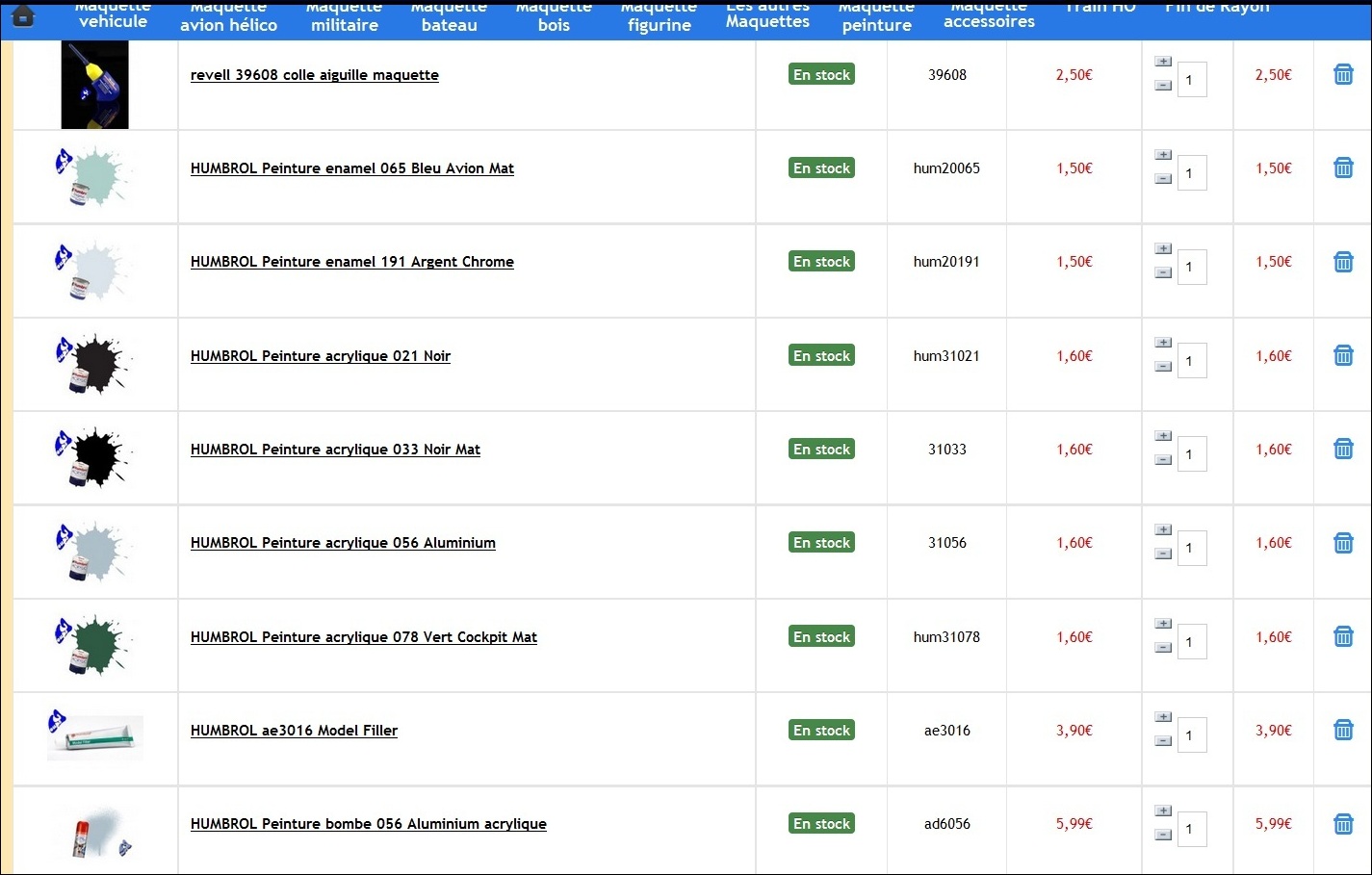Open the revell glue bottle thumbnail
Viewport: 1372px width, 875px height.
(94, 85)
